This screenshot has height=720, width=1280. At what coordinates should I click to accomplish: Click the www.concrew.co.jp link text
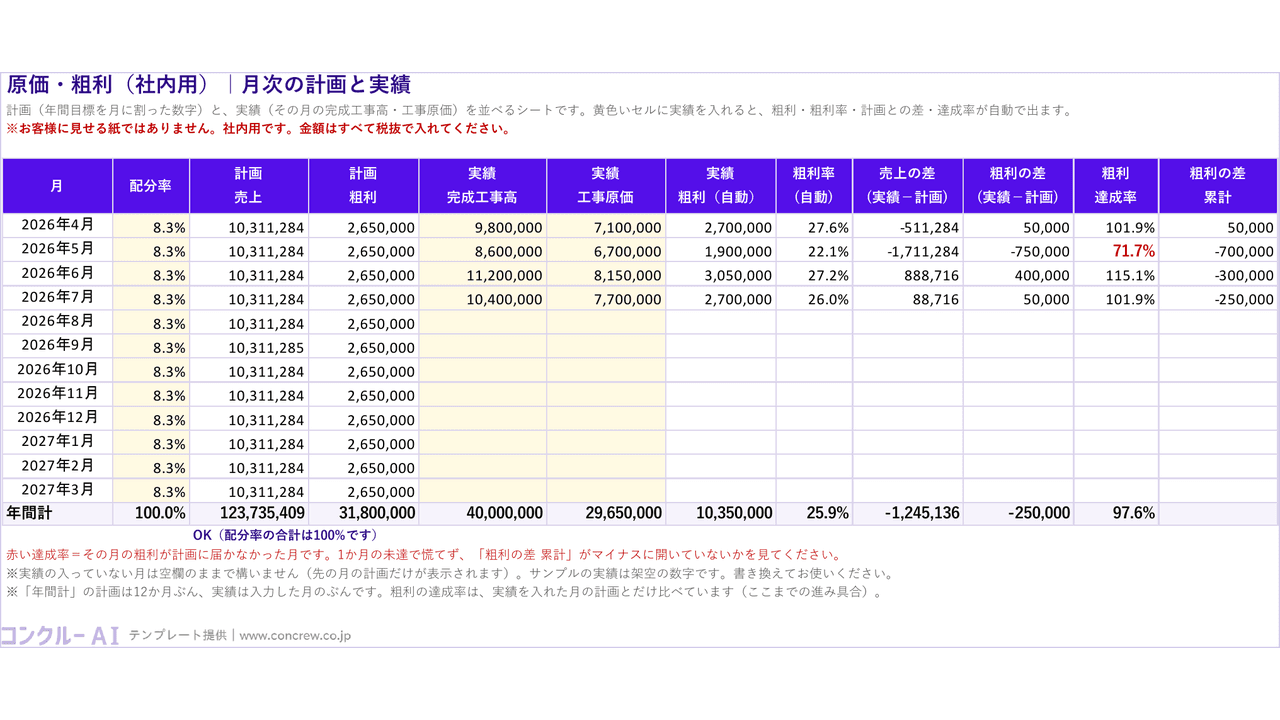click(295, 635)
